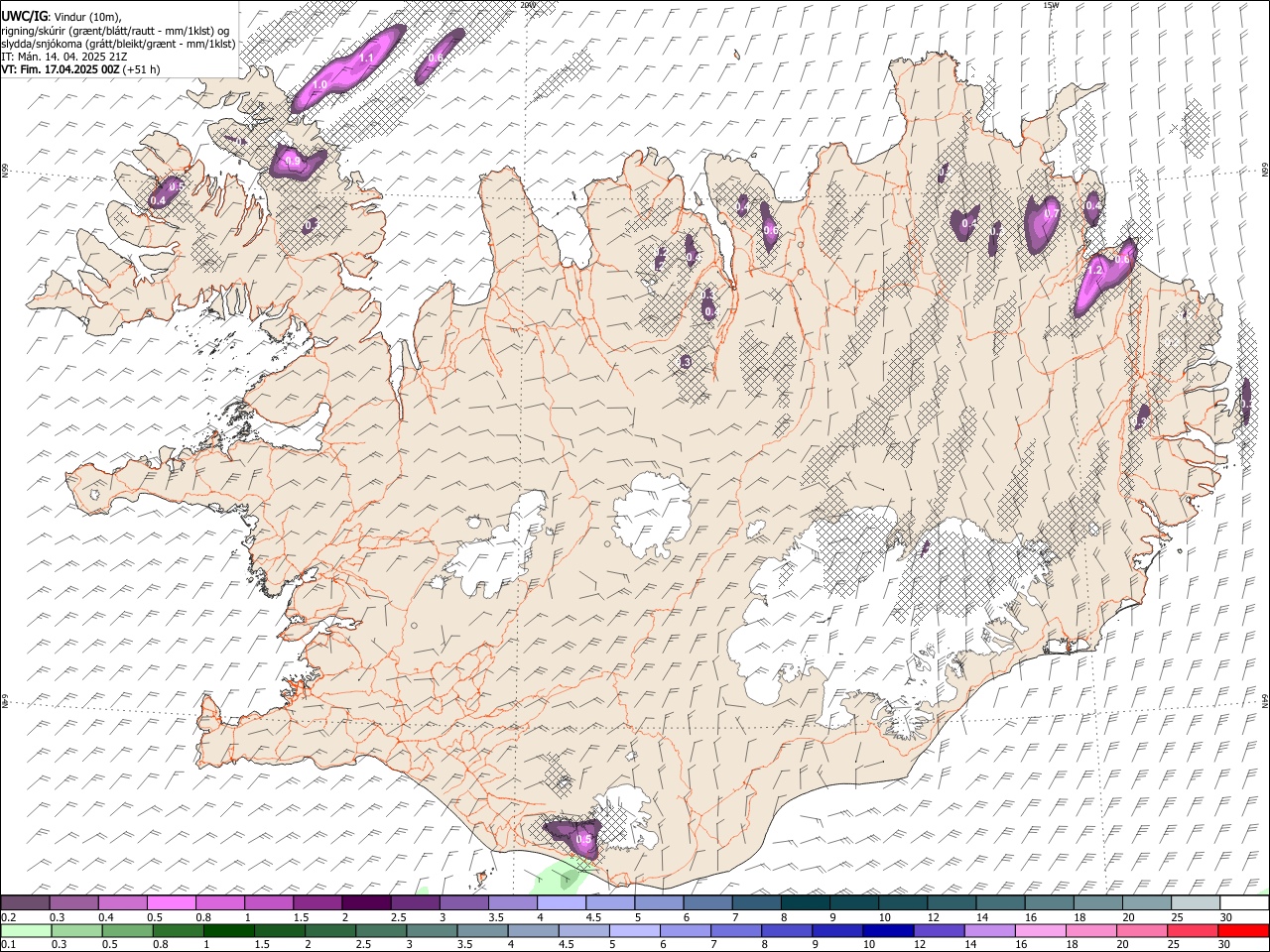
Task: Click the 1.2 precipitation value in East Iceland
Action: [x=1096, y=270]
